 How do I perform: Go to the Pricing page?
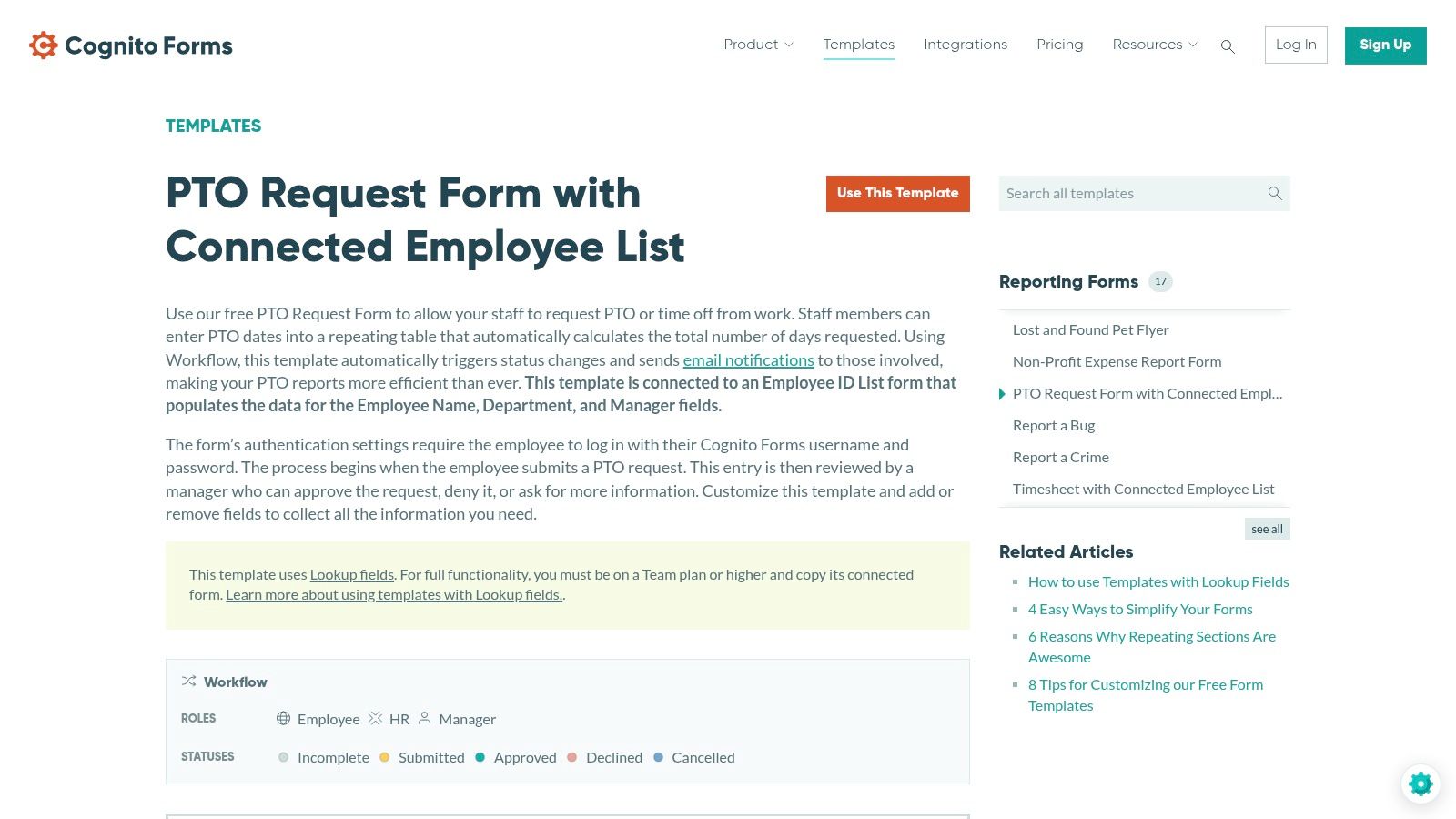(x=1059, y=45)
